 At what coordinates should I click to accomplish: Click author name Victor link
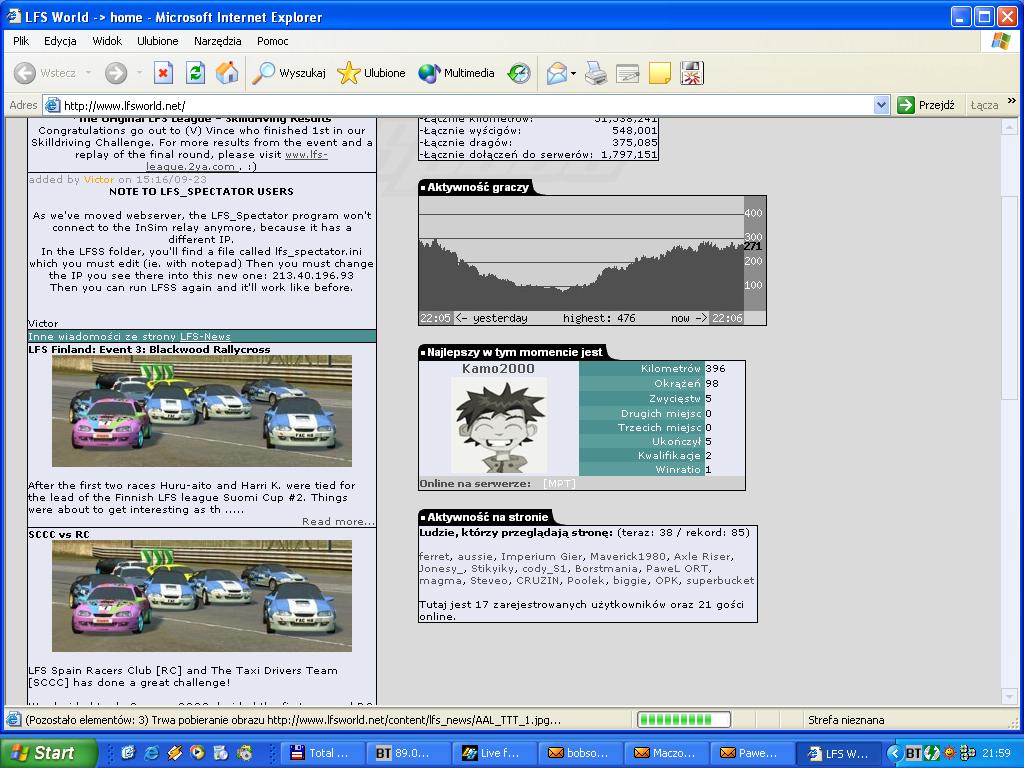[99, 180]
